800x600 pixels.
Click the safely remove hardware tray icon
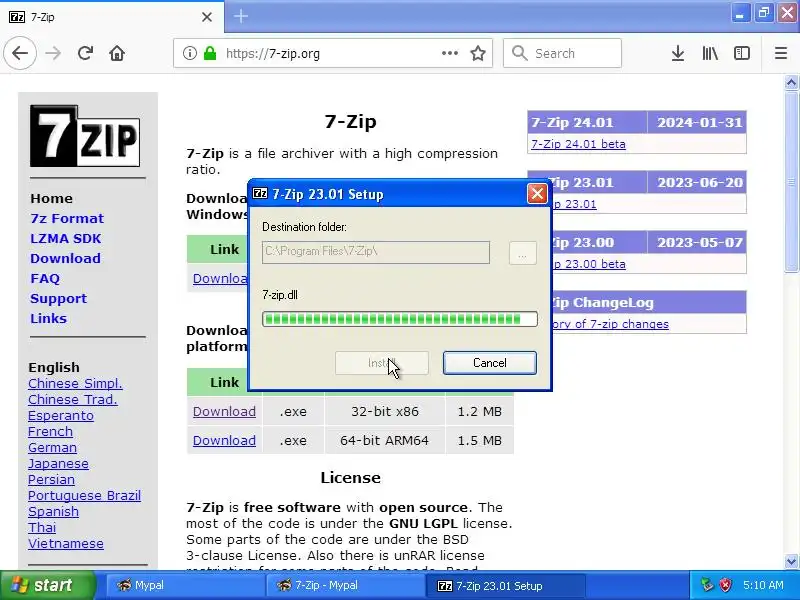(707, 585)
